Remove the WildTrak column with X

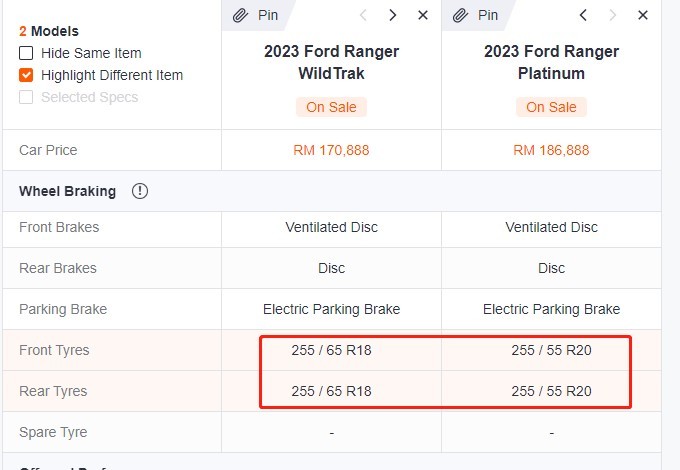423,15
